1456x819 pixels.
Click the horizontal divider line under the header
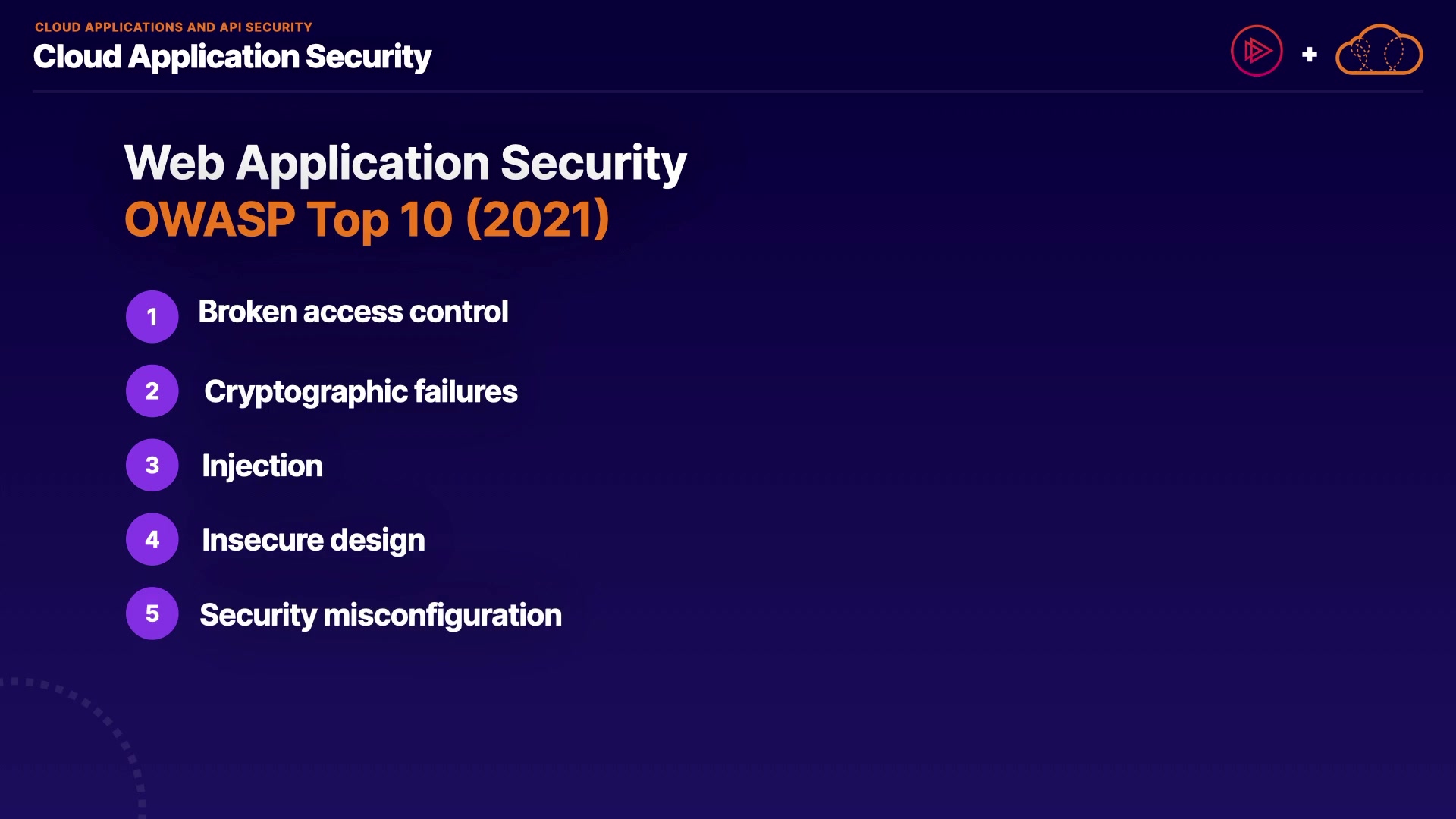[728, 92]
